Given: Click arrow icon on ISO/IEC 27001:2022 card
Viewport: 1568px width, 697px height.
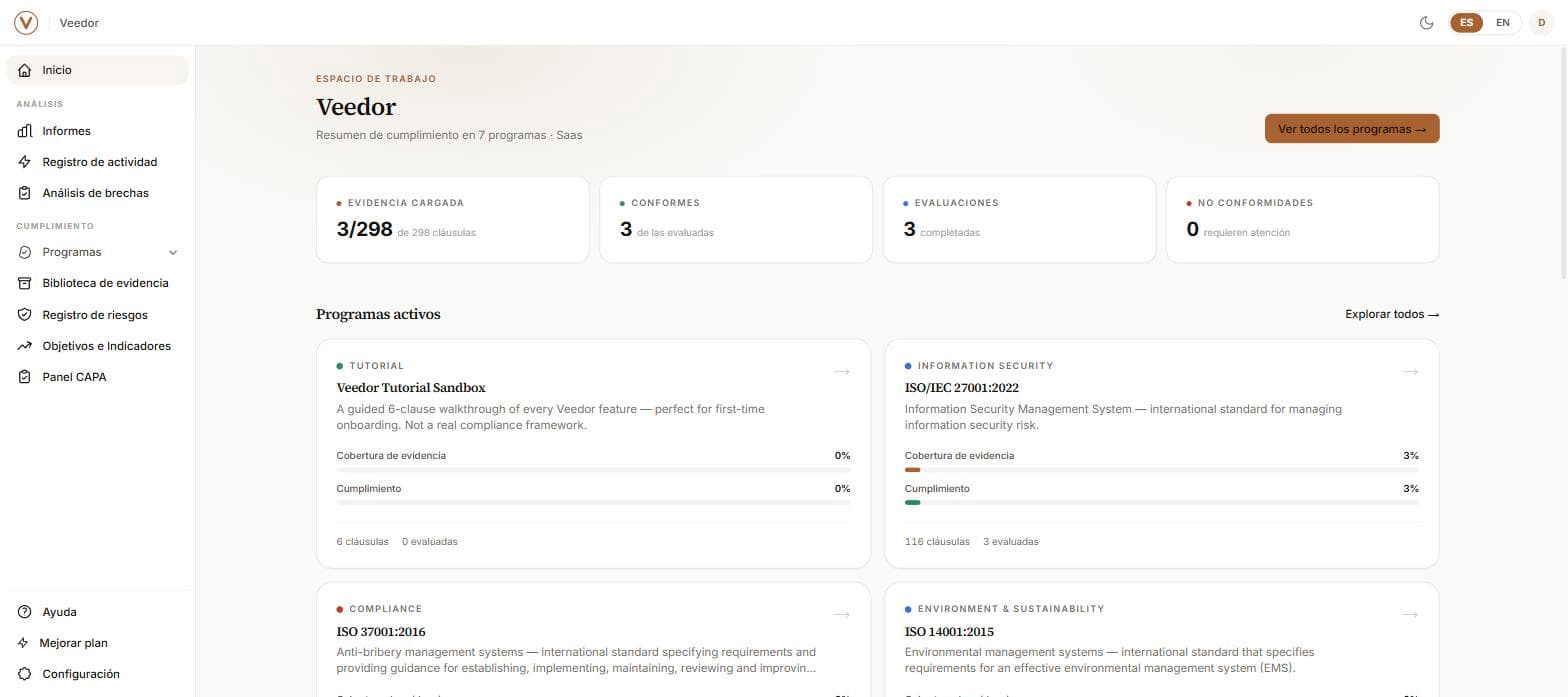Looking at the screenshot, I should pyautogui.click(x=1410, y=372).
